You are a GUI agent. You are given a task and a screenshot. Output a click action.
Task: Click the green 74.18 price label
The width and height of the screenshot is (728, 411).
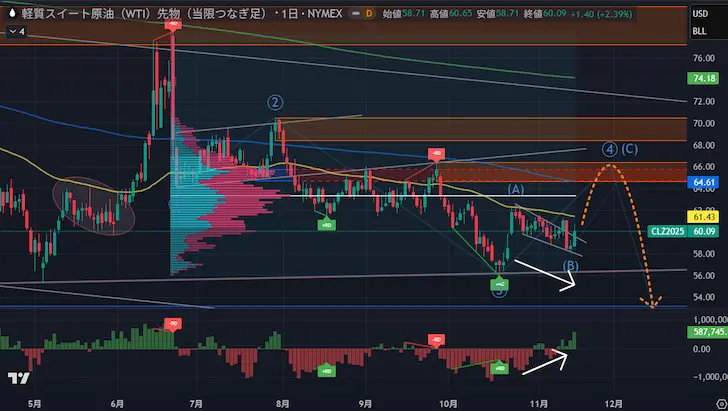[x=703, y=79]
